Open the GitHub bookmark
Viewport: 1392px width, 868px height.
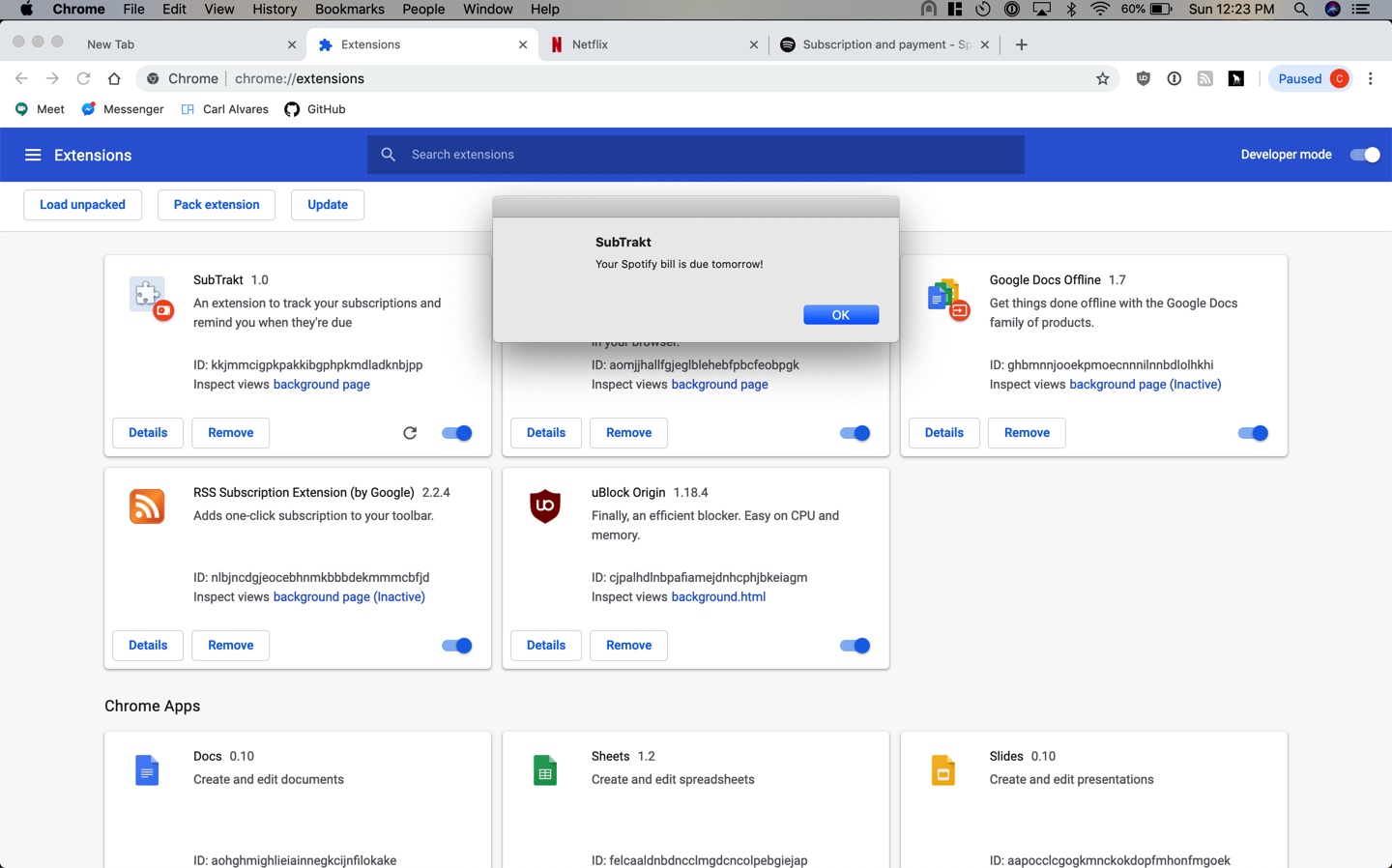pyautogui.click(x=315, y=109)
